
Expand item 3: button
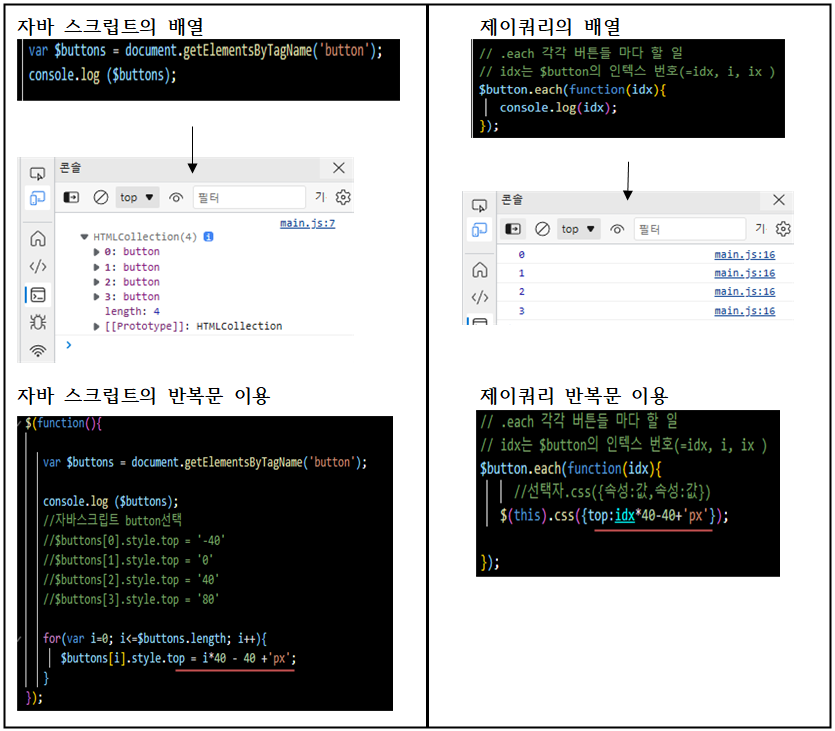coord(96,297)
